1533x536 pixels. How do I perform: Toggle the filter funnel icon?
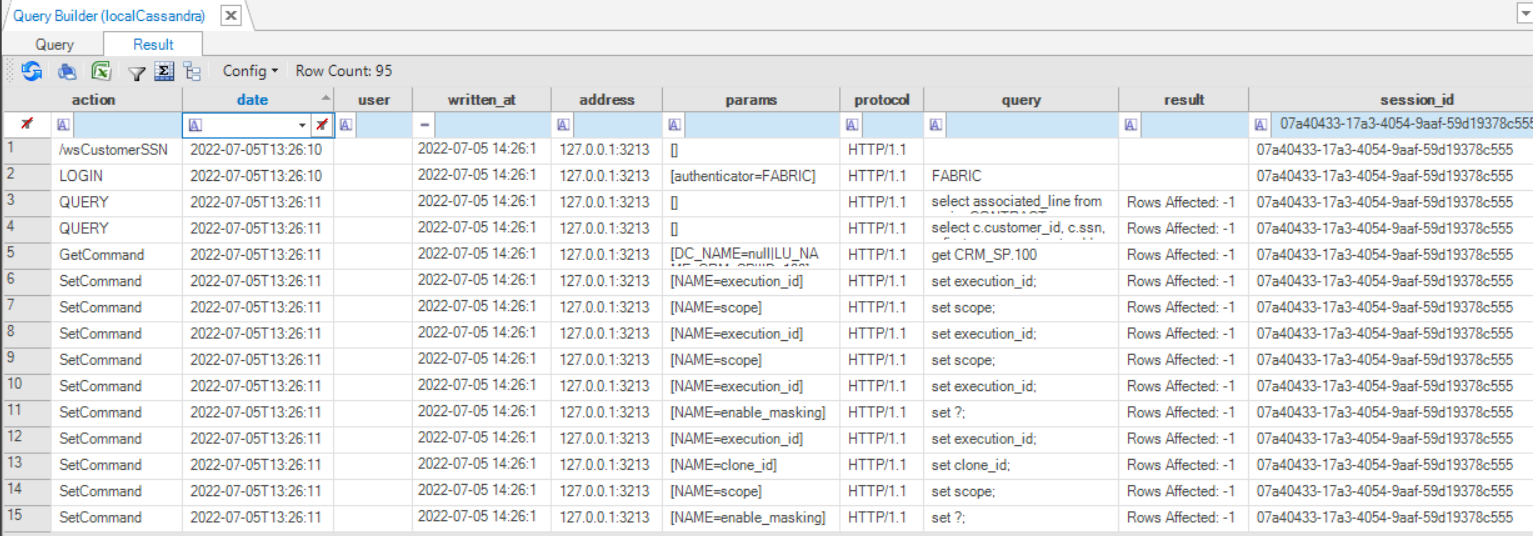click(x=137, y=72)
